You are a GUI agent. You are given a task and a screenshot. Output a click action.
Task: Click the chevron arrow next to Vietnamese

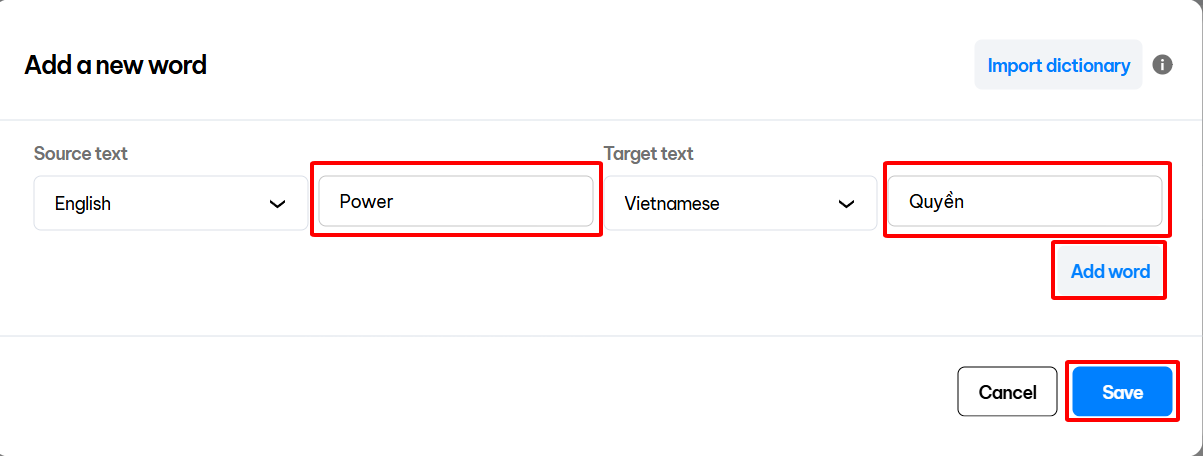click(847, 204)
